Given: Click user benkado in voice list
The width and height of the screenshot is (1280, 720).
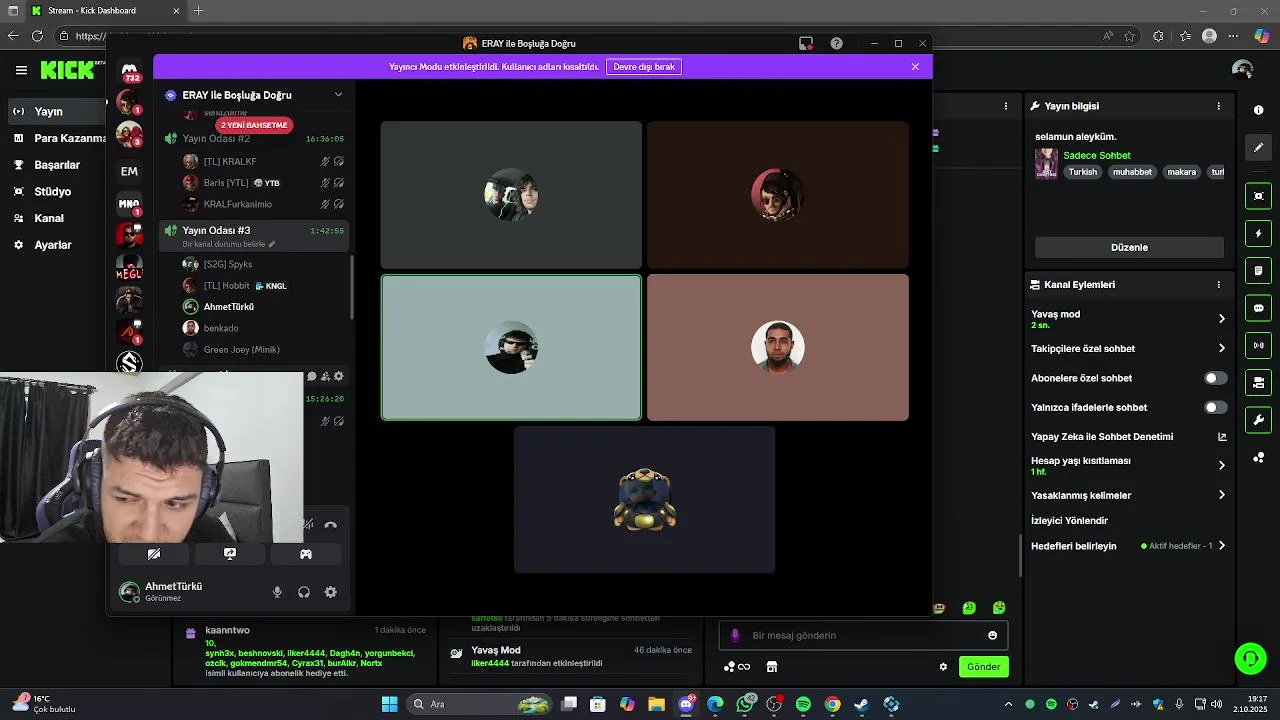Looking at the screenshot, I should pyautogui.click(x=221, y=328).
